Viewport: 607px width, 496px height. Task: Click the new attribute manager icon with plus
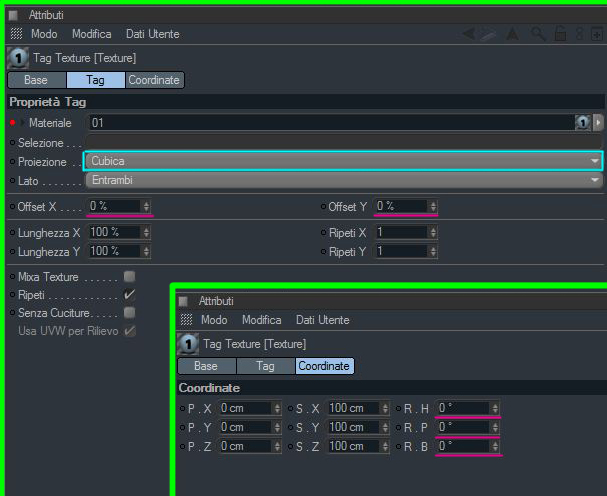[x=597, y=34]
